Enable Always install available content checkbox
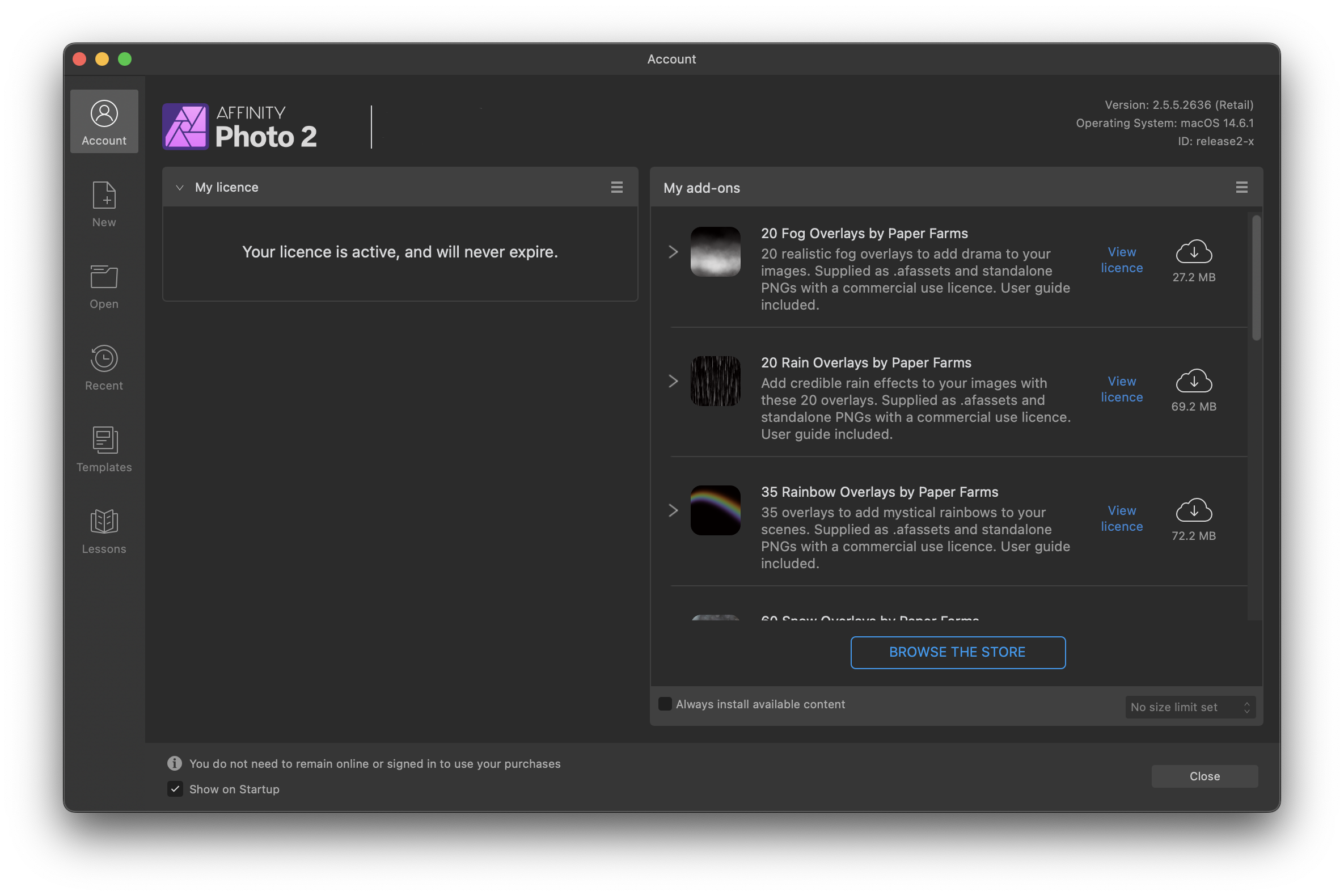Screen dimensions: 1344x896 [x=665, y=704]
